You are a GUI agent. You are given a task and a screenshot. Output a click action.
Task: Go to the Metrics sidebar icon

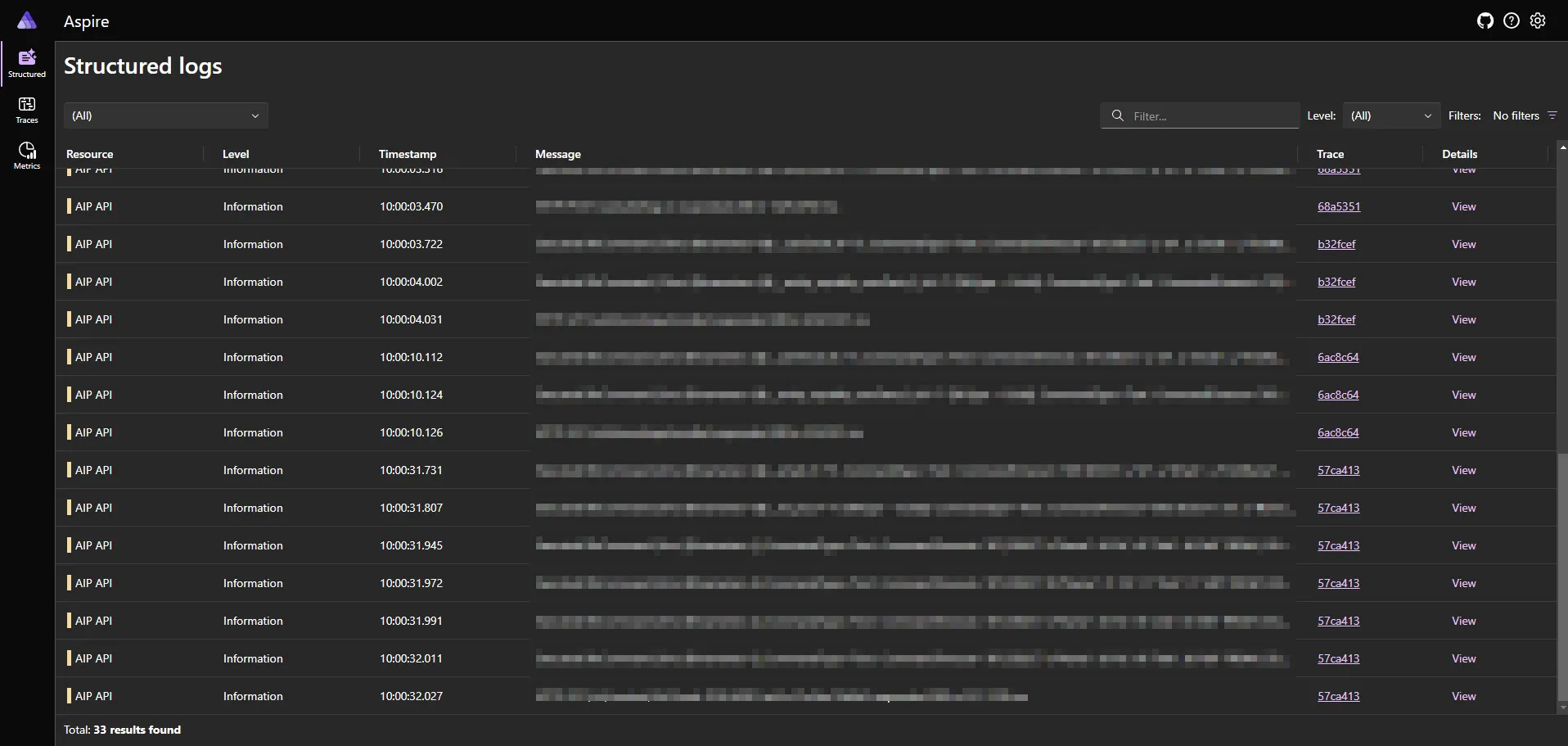pyautogui.click(x=27, y=155)
